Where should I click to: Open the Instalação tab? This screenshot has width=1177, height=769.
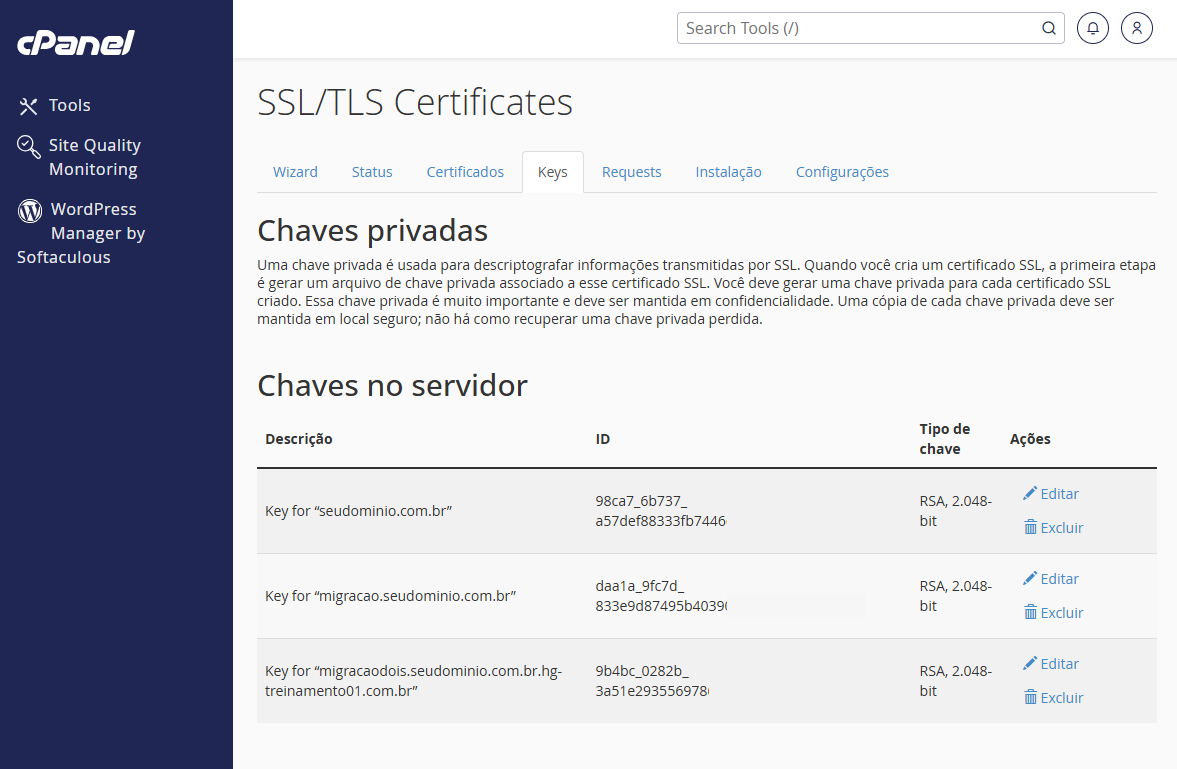pos(728,172)
